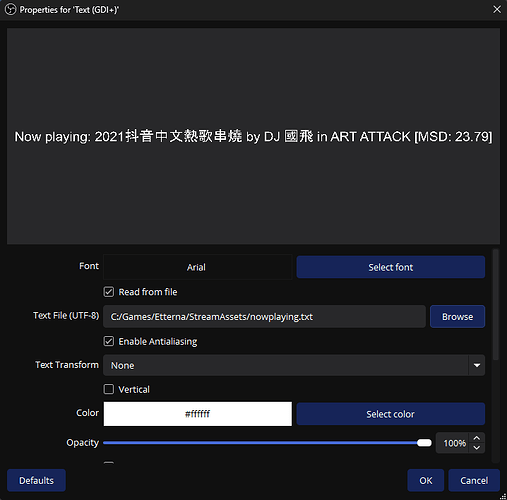Click the Text File path input field
Image resolution: width=507 pixels, height=500 pixels.
[264, 317]
